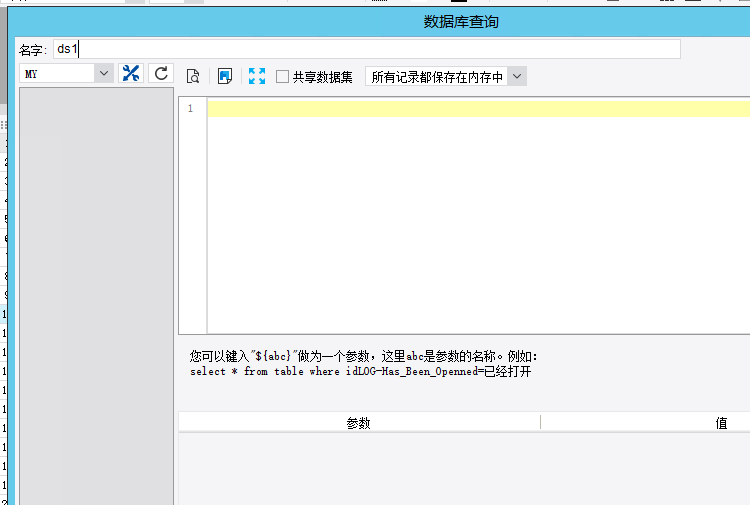Click the empty parameter table area

[x=464, y=469]
